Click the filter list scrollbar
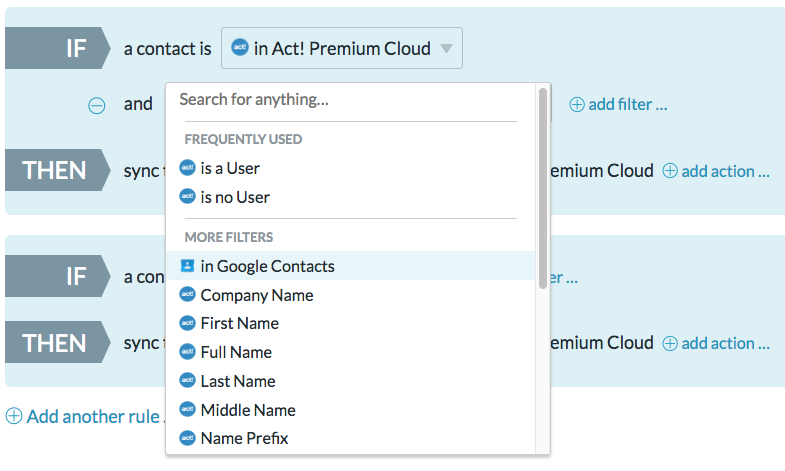Screen dimensions: 785x471 point(543,190)
